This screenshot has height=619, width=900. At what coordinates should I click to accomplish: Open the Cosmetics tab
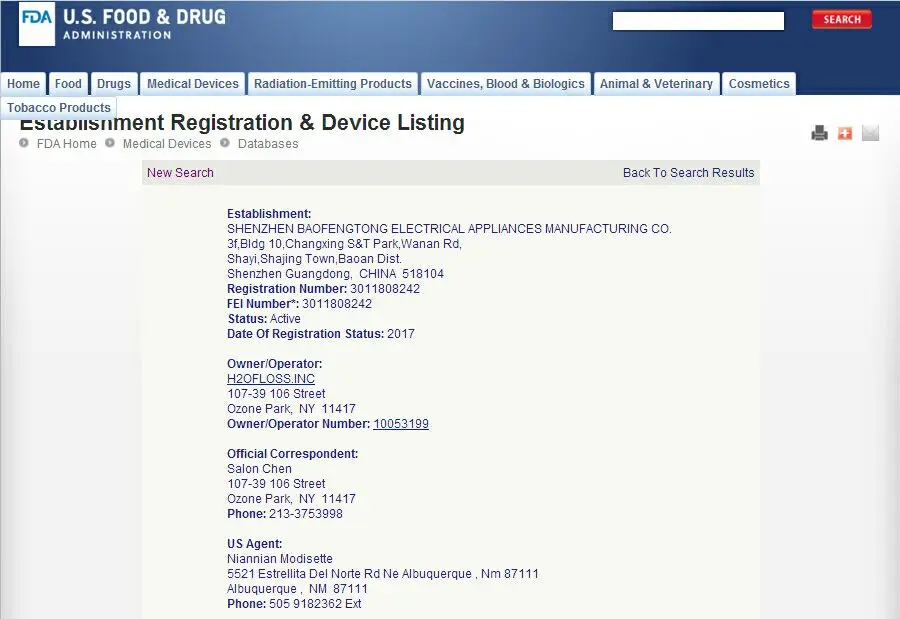click(759, 84)
